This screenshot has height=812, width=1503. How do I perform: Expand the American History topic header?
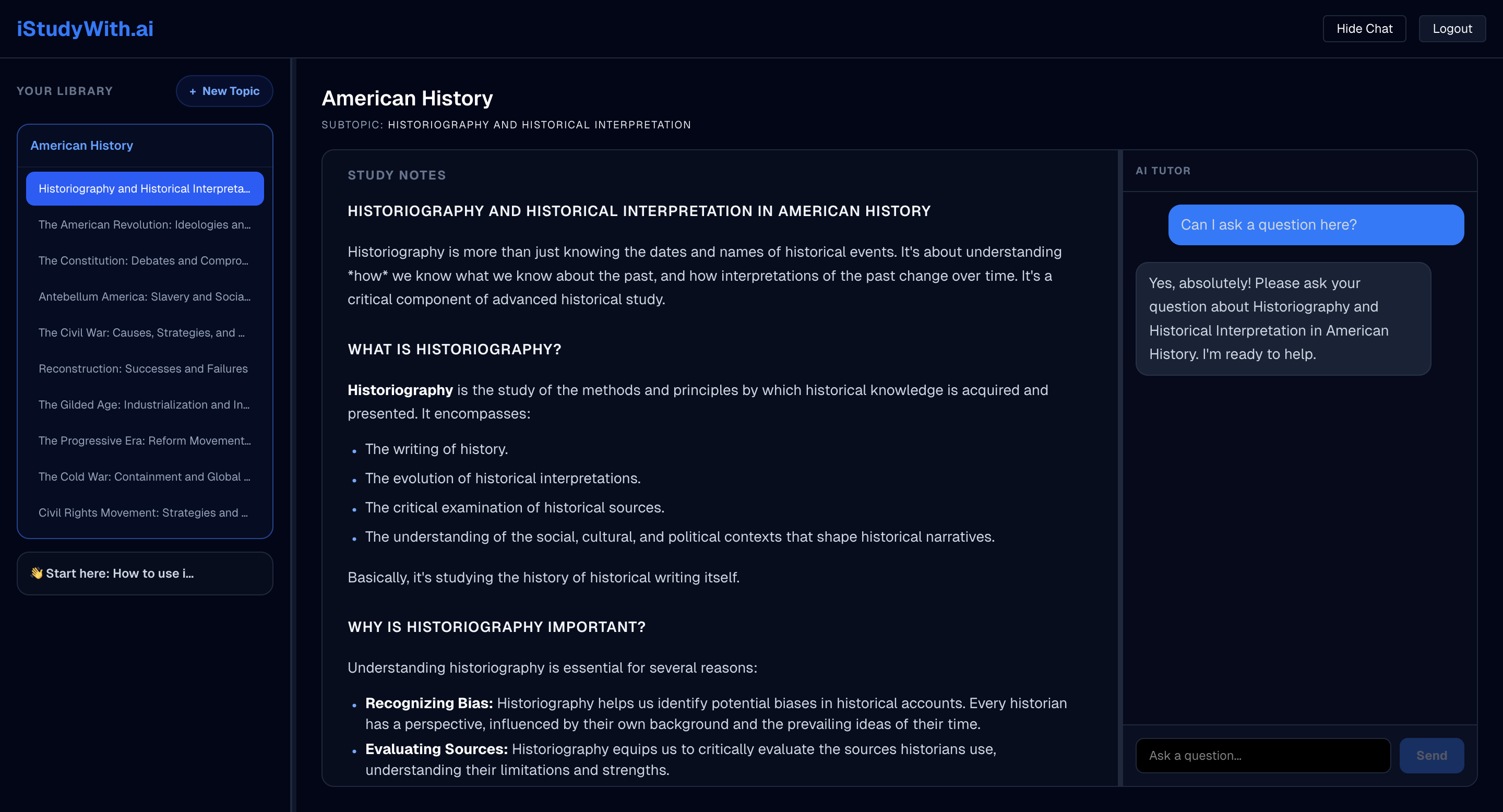[x=82, y=145]
